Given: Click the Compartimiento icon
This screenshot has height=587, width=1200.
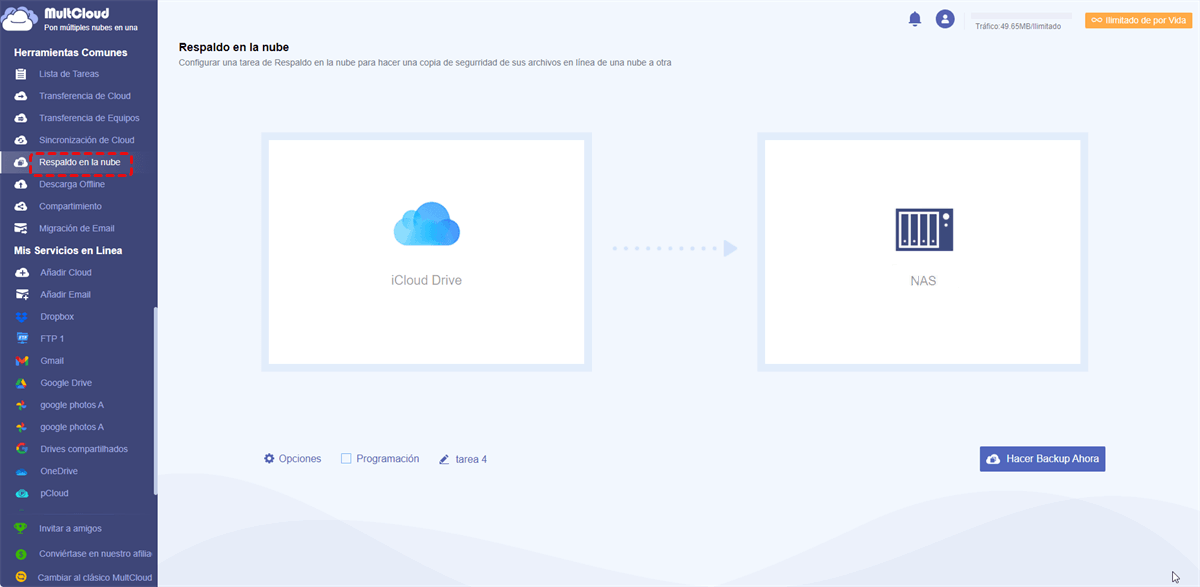Looking at the screenshot, I should tap(21, 206).
